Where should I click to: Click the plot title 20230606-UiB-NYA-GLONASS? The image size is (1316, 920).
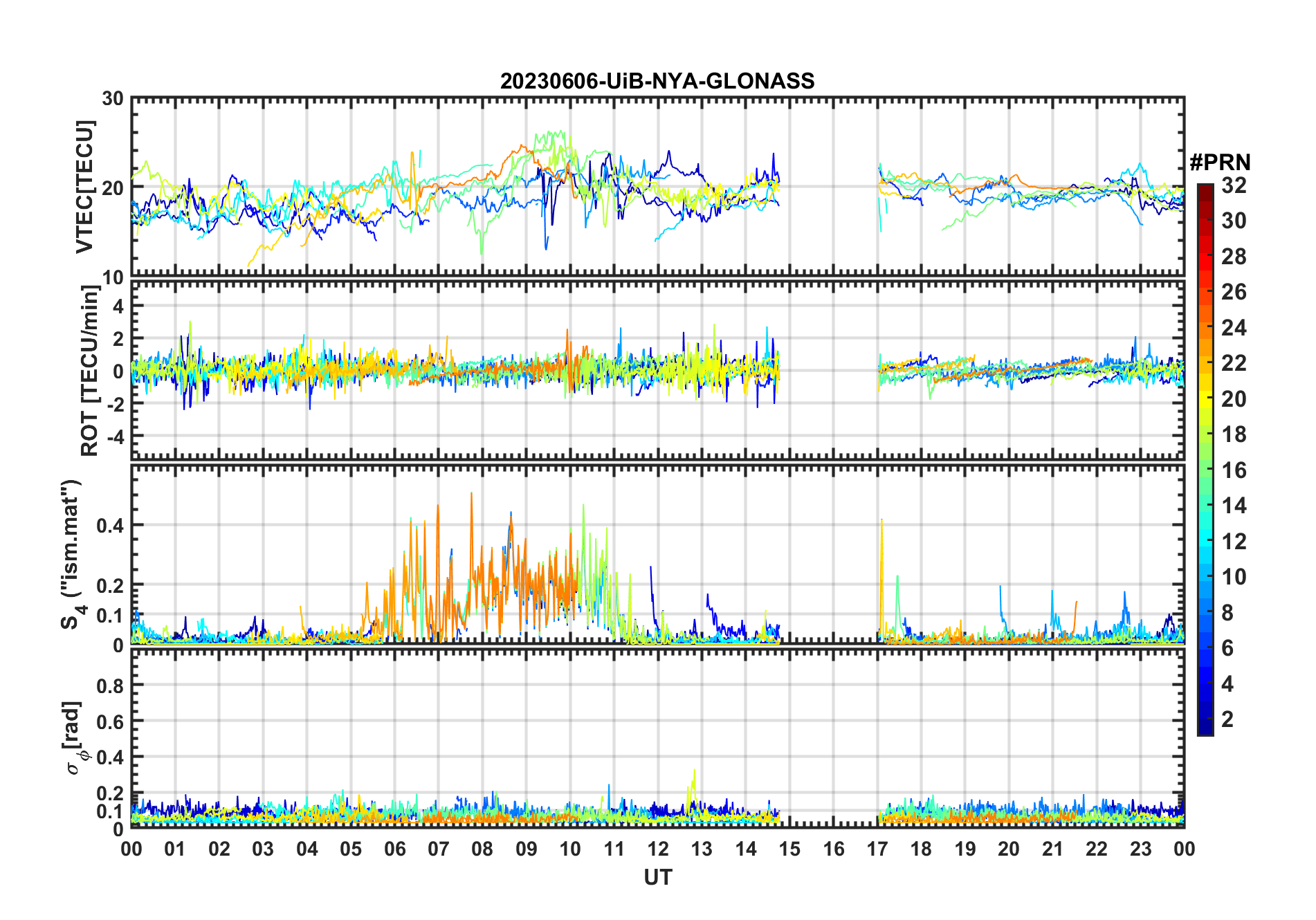[x=657, y=82]
